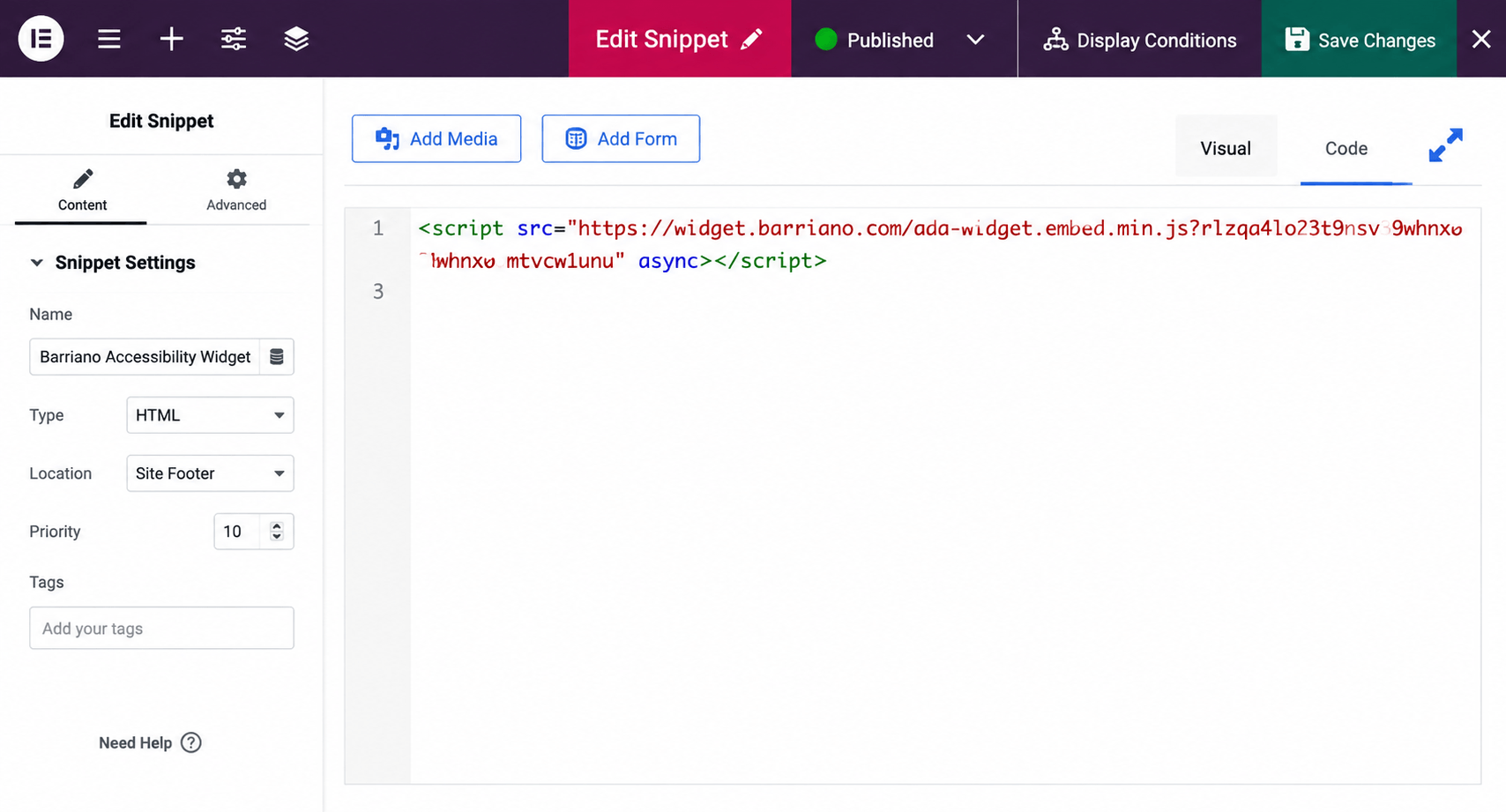Image resolution: width=1506 pixels, height=812 pixels.
Task: Click the plus add element icon
Action: pyautogui.click(x=172, y=39)
